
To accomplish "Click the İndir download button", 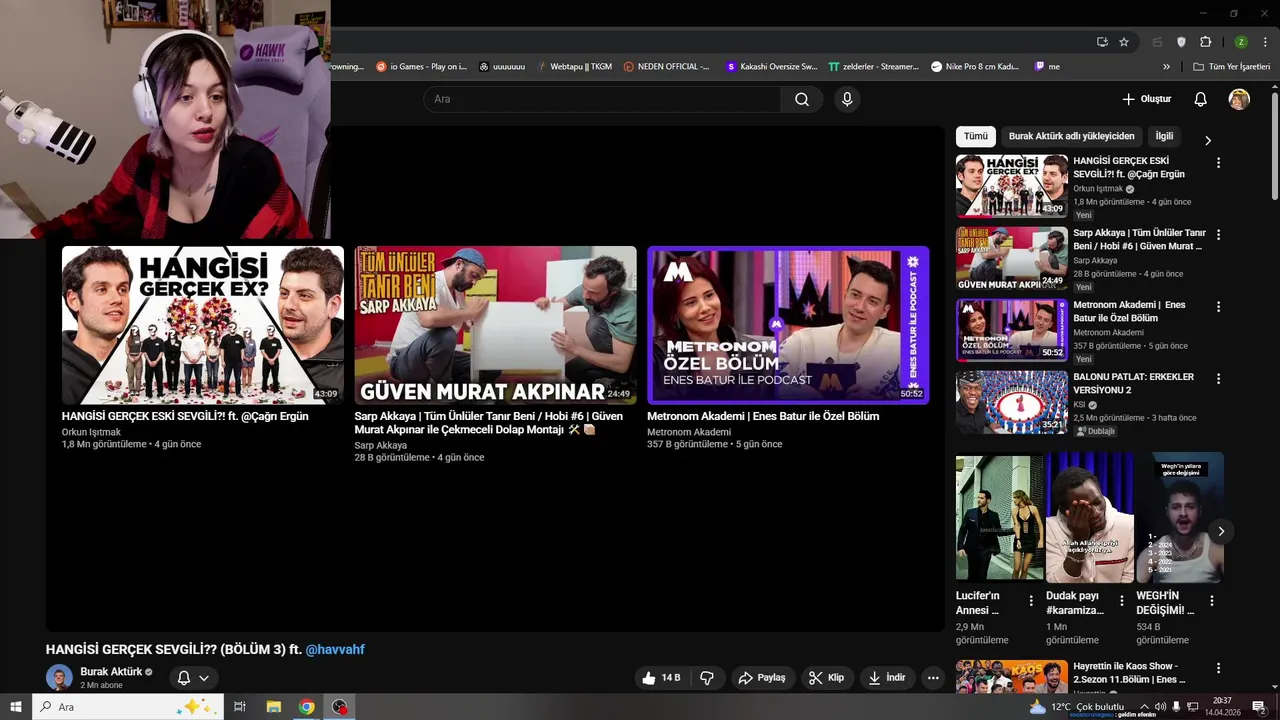I will (887, 678).
